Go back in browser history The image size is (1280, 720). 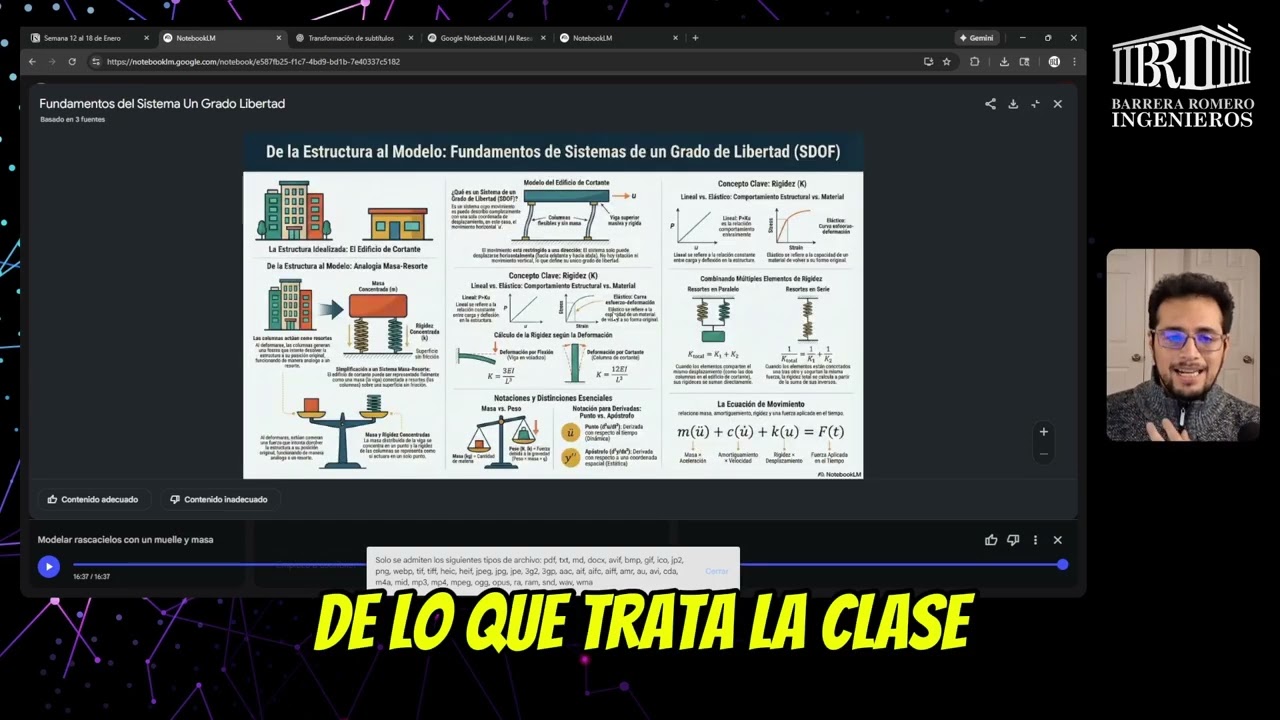[x=32, y=62]
